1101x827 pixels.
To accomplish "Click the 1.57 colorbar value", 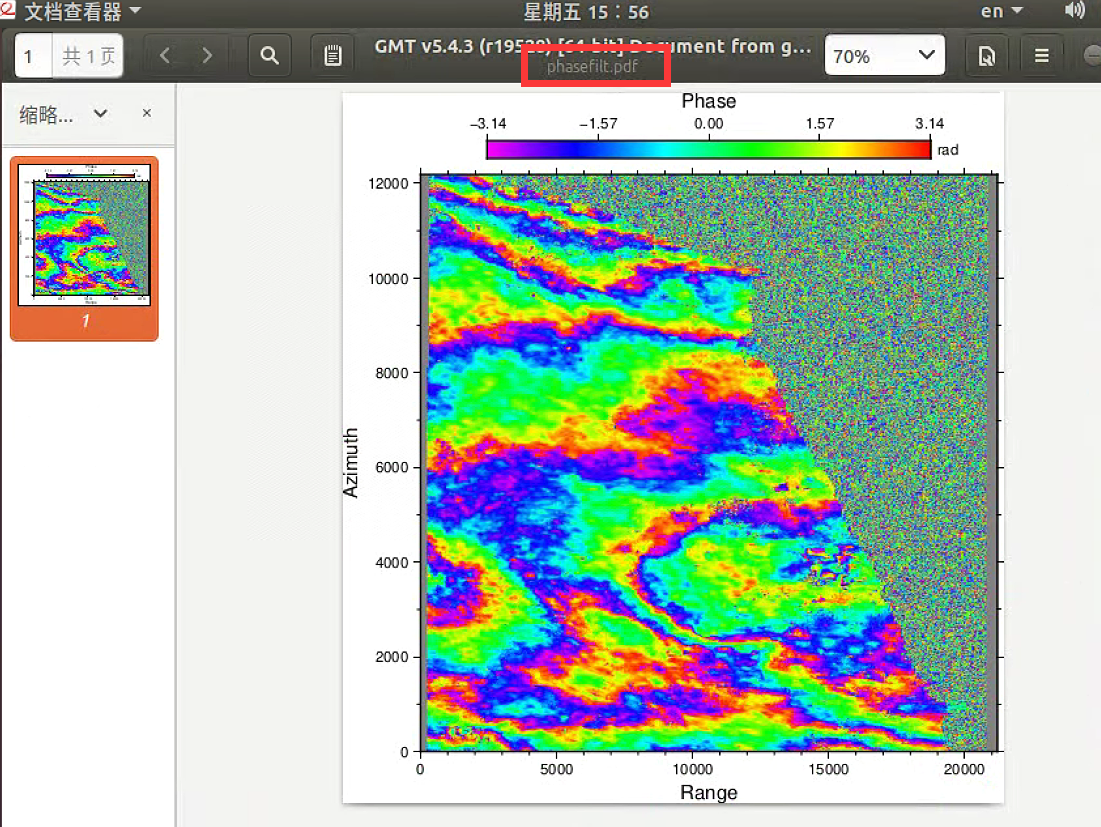I will click(819, 124).
